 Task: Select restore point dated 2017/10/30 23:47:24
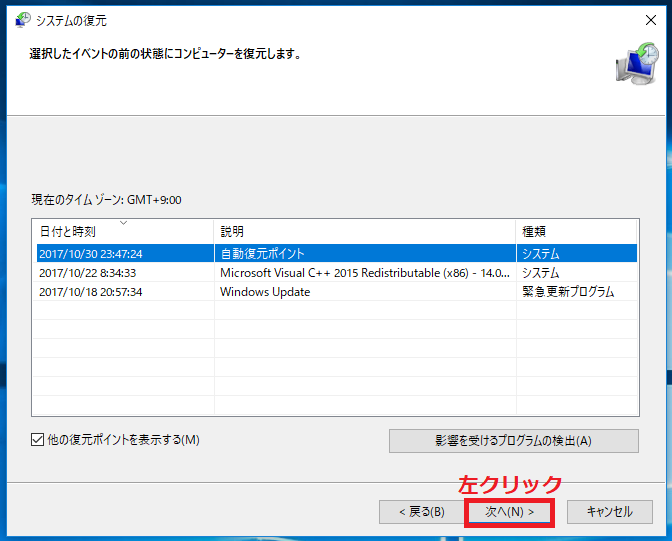337,253
